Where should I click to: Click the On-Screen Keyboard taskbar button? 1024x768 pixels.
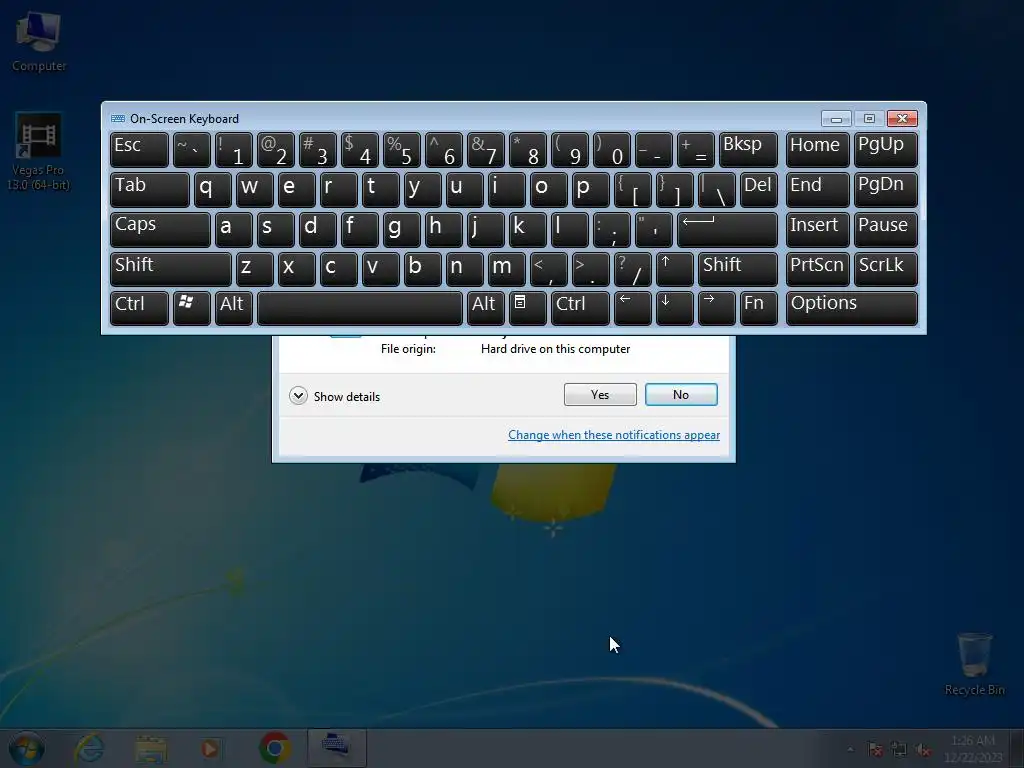pyautogui.click(x=336, y=748)
